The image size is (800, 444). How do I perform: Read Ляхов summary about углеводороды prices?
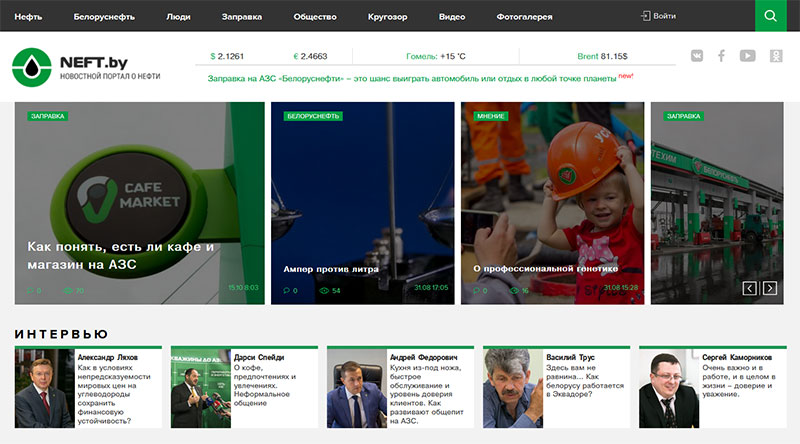114,394
